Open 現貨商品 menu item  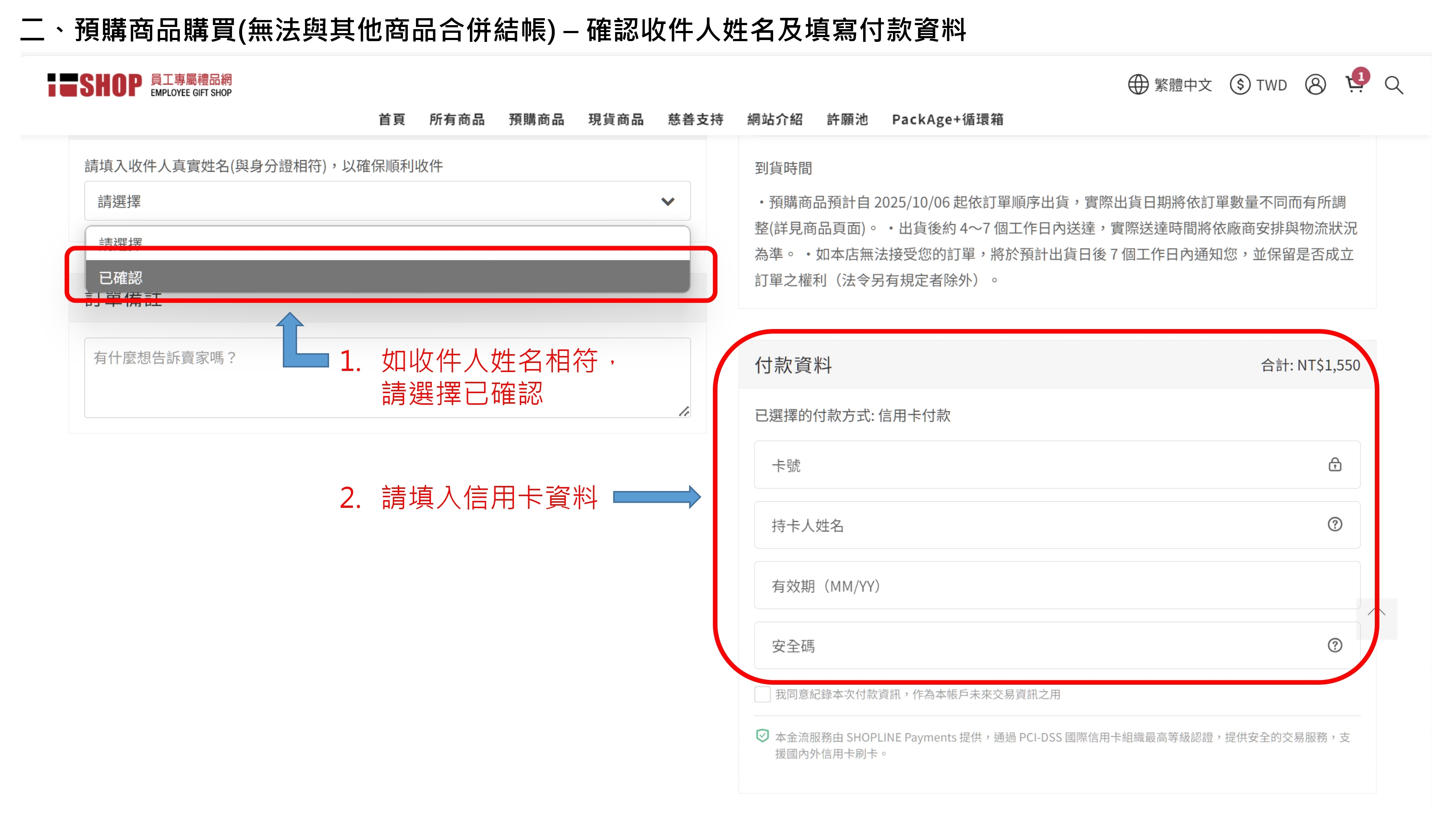(x=616, y=119)
